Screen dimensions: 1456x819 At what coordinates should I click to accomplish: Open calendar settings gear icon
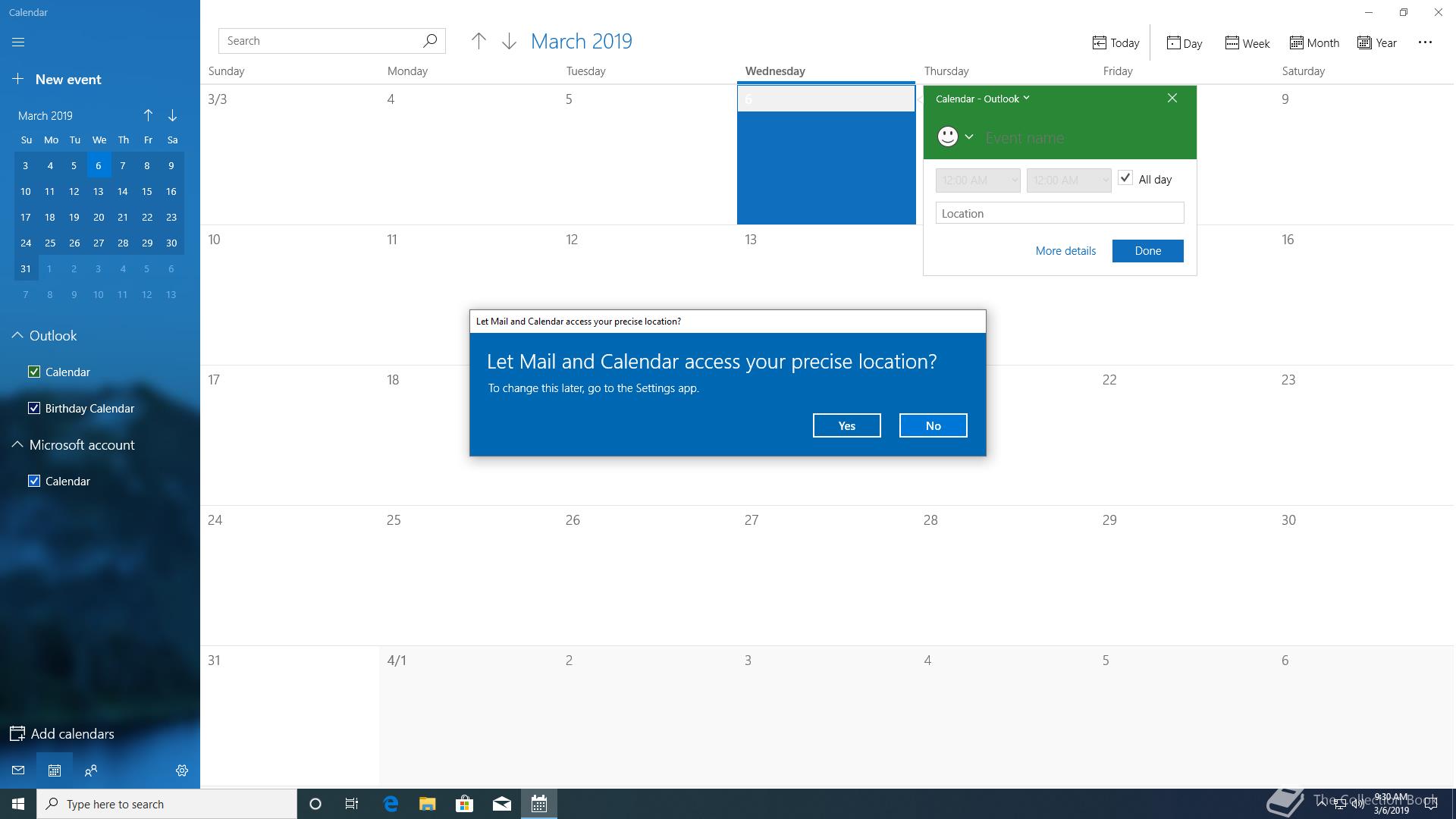(182, 770)
